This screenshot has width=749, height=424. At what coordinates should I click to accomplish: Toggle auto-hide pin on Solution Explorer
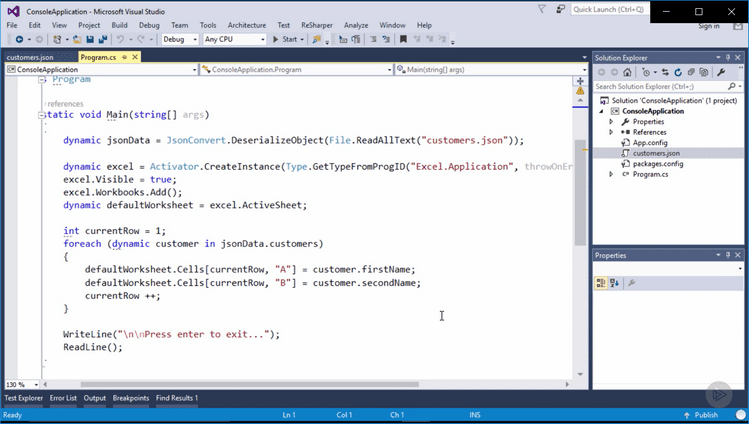point(728,57)
